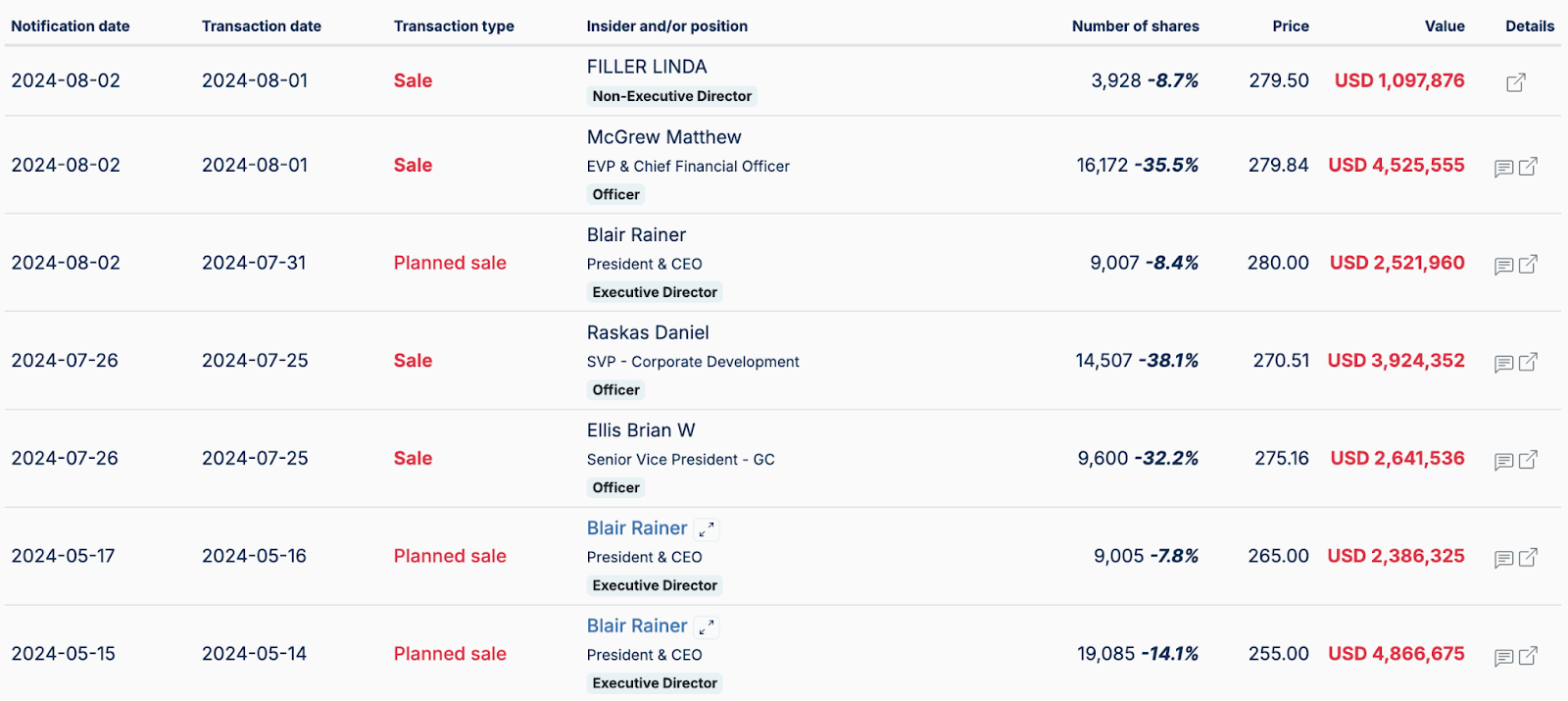This screenshot has height=701, width=1568.
Task: View comment icon on McGrew Matthew row
Action: click(1501, 166)
